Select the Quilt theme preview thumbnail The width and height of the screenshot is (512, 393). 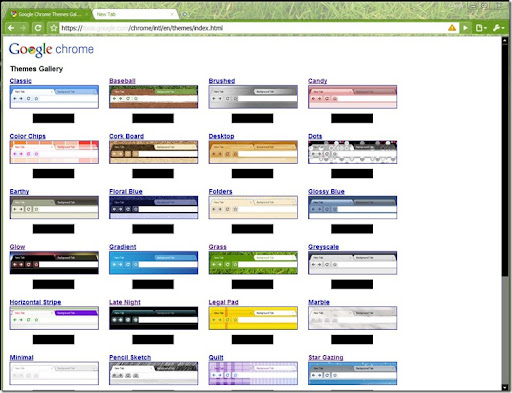pos(253,373)
